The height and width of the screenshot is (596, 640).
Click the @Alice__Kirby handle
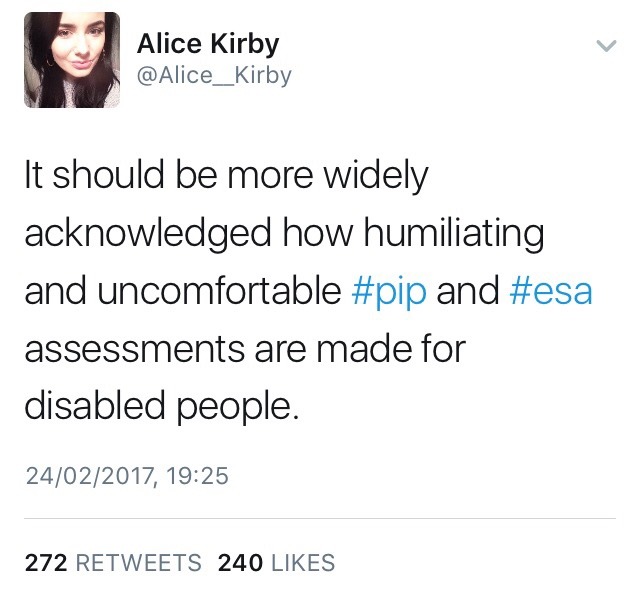point(214,76)
